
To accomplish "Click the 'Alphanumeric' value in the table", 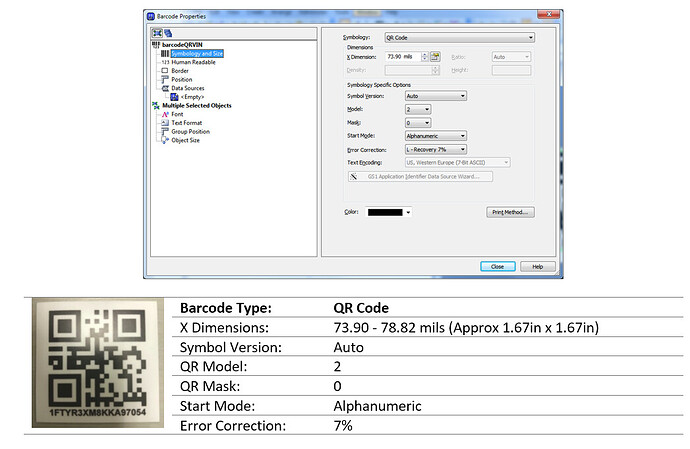I will click(x=377, y=406).
